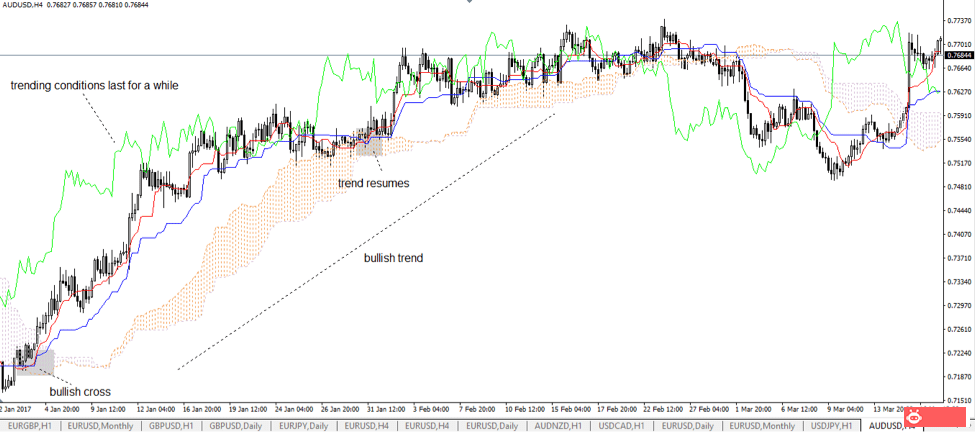This screenshot has height=432, width=975.
Task: Click the 0.77370 price scale value
Action: coord(959,21)
